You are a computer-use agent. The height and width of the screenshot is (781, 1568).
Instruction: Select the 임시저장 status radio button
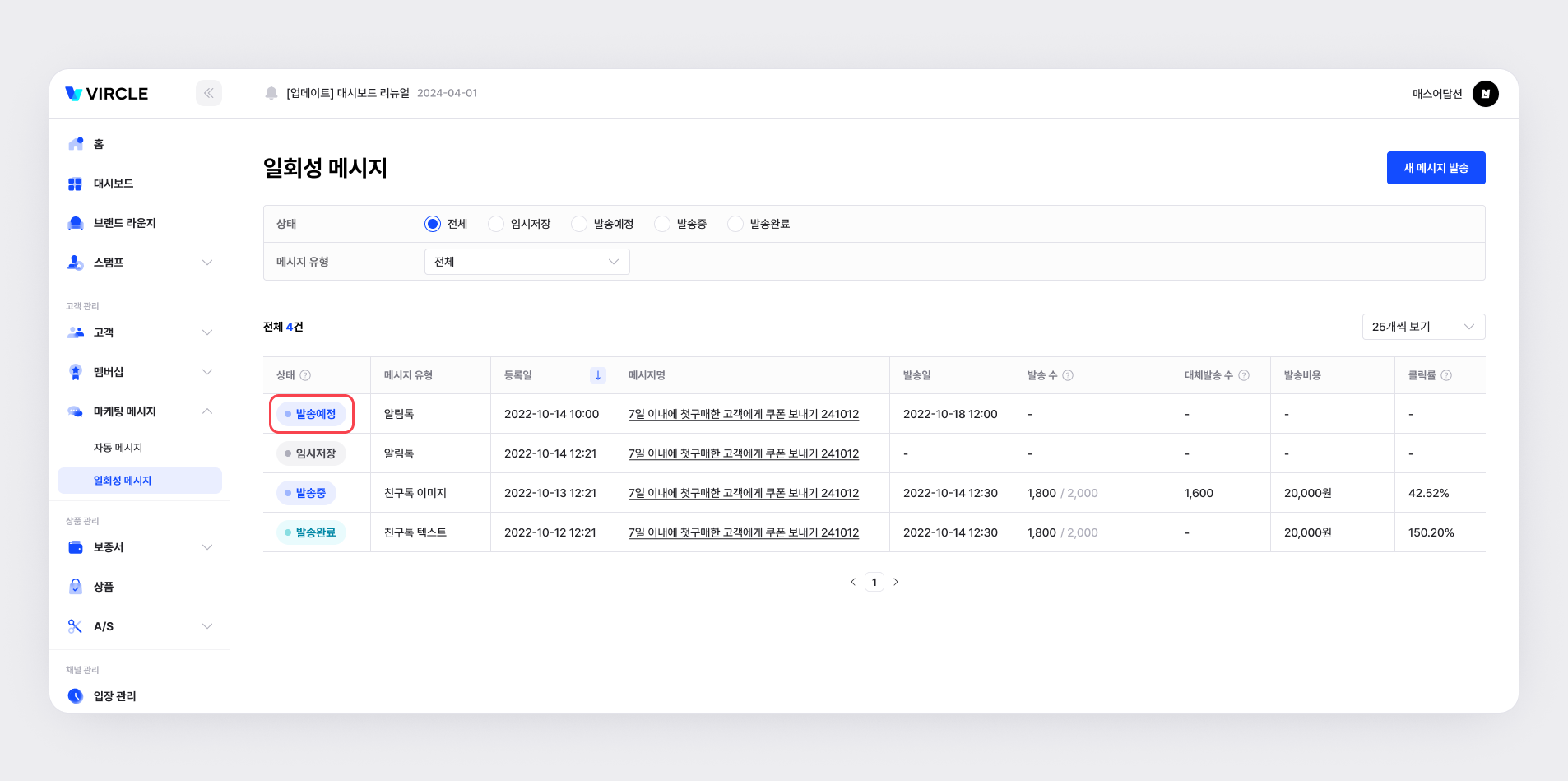(x=496, y=224)
